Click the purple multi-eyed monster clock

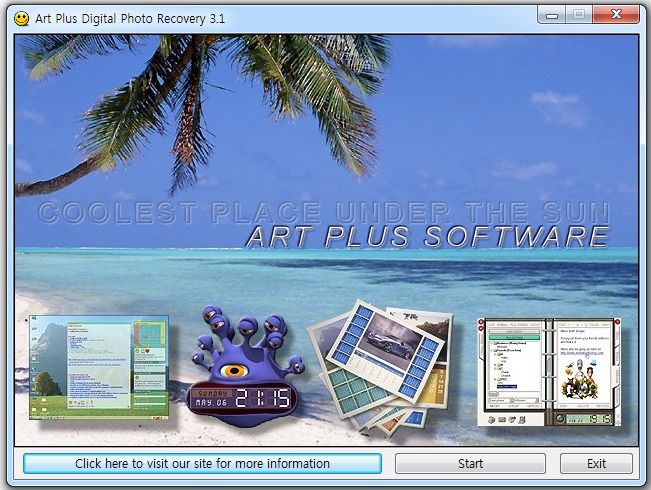coord(245,365)
